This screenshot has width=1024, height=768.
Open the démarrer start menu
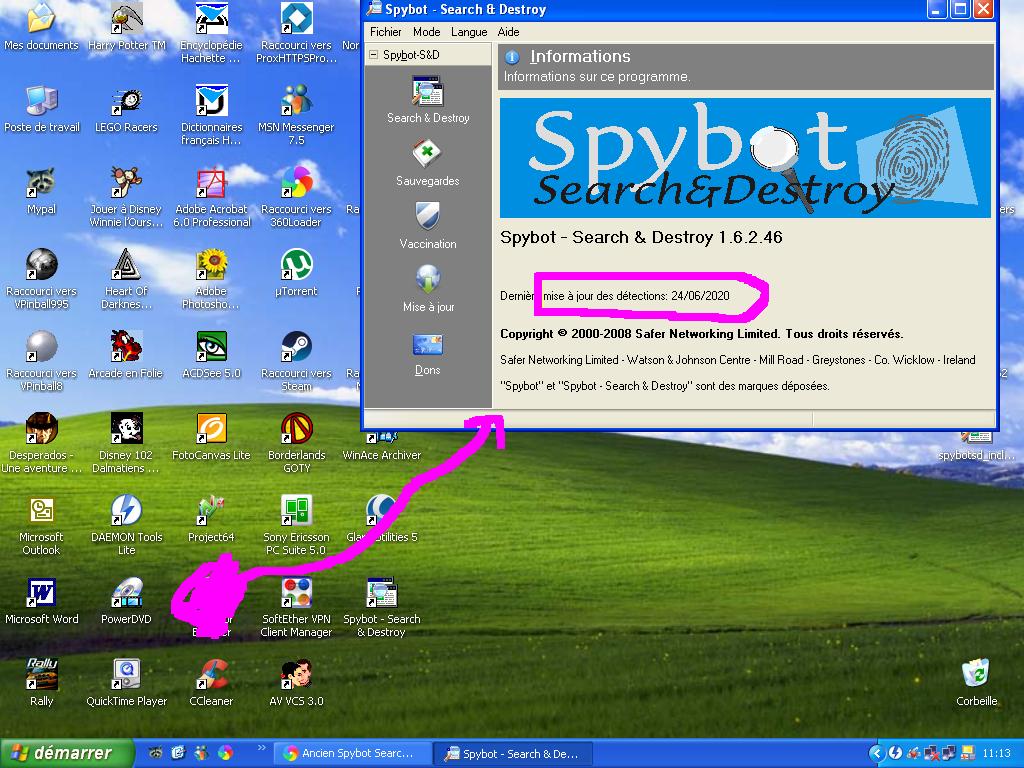point(67,753)
